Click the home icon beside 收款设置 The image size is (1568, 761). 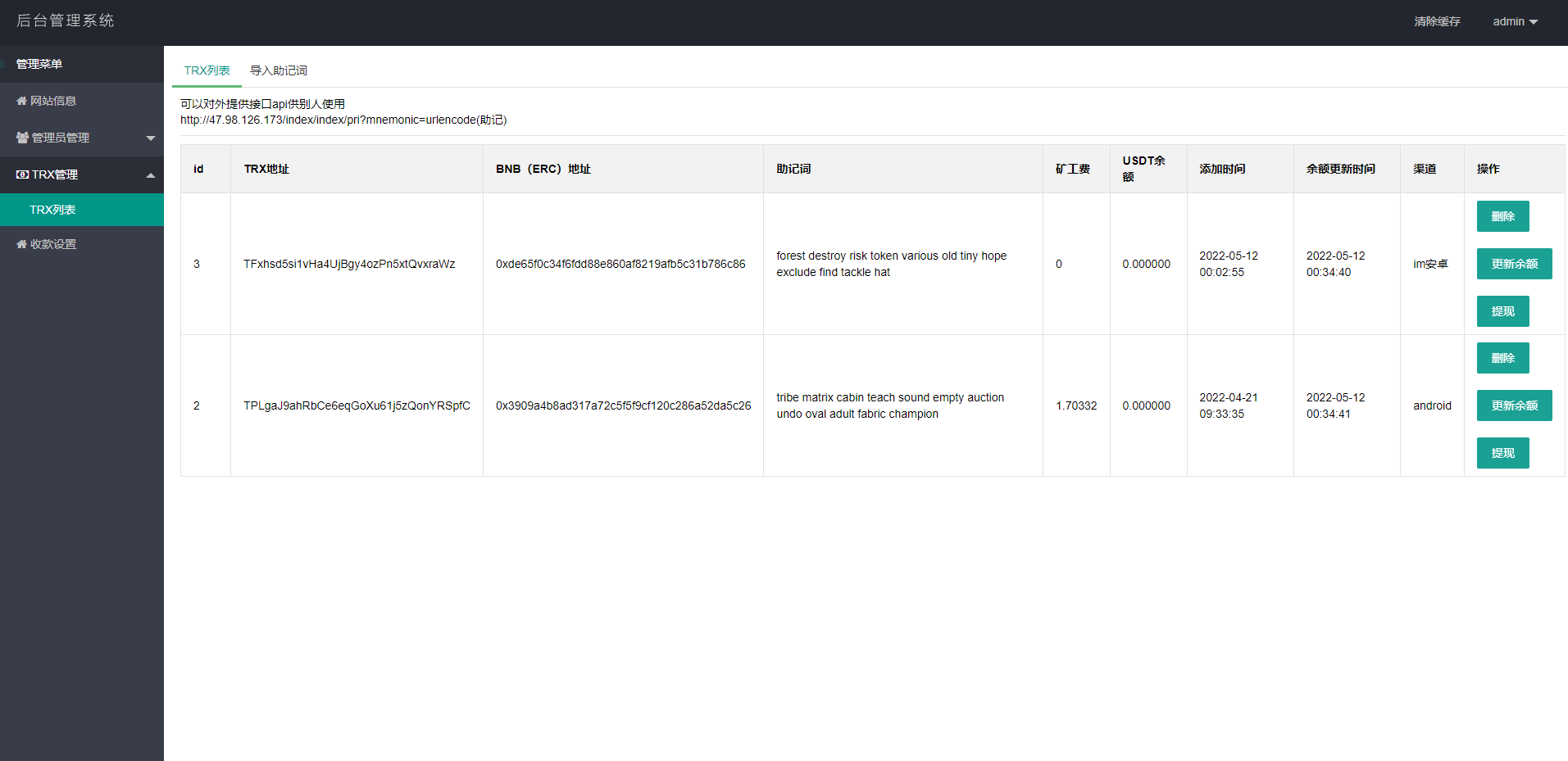(21, 244)
